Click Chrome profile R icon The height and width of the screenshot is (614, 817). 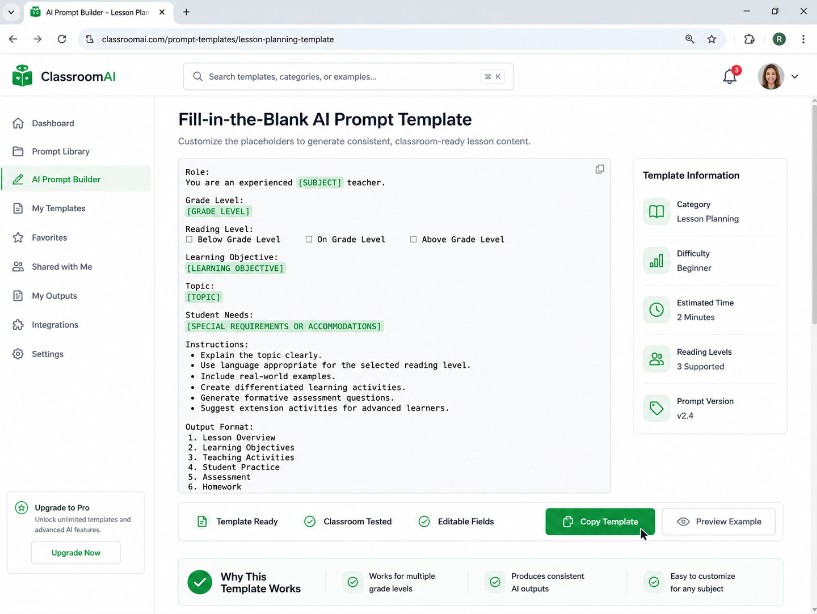778,39
